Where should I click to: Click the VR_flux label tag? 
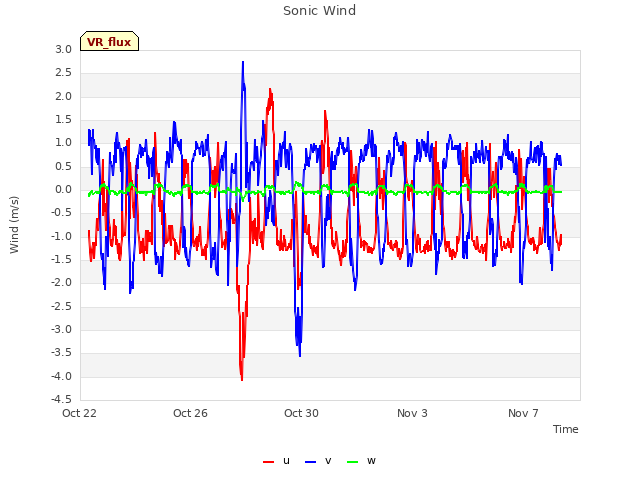click(109, 41)
